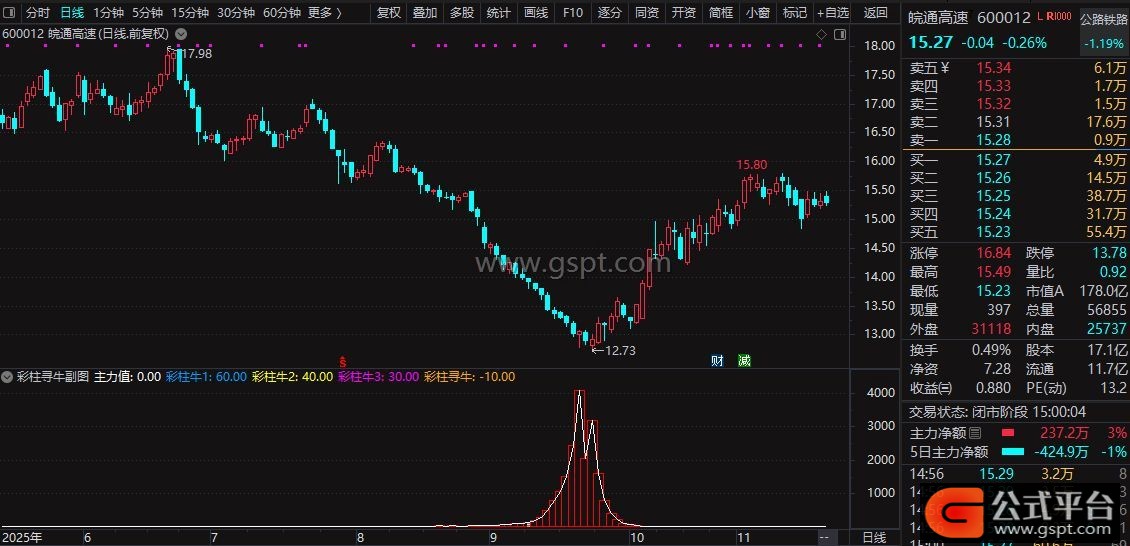Switch to the 分时 intraday tab
This screenshot has width=1130, height=546.
click(x=37, y=13)
